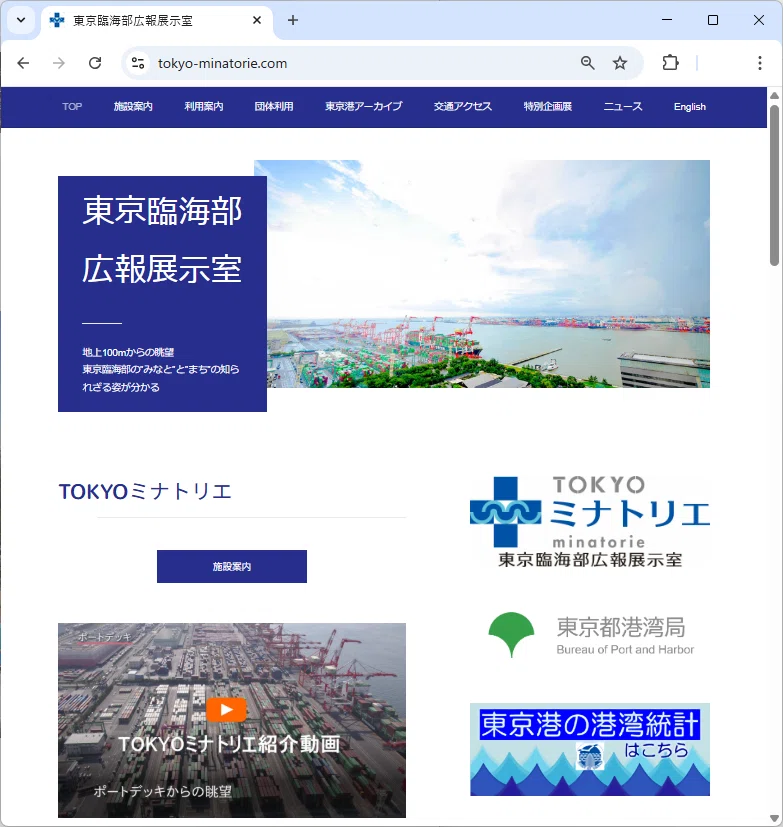Maximize the browser window
783x827 pixels.
click(x=713, y=20)
